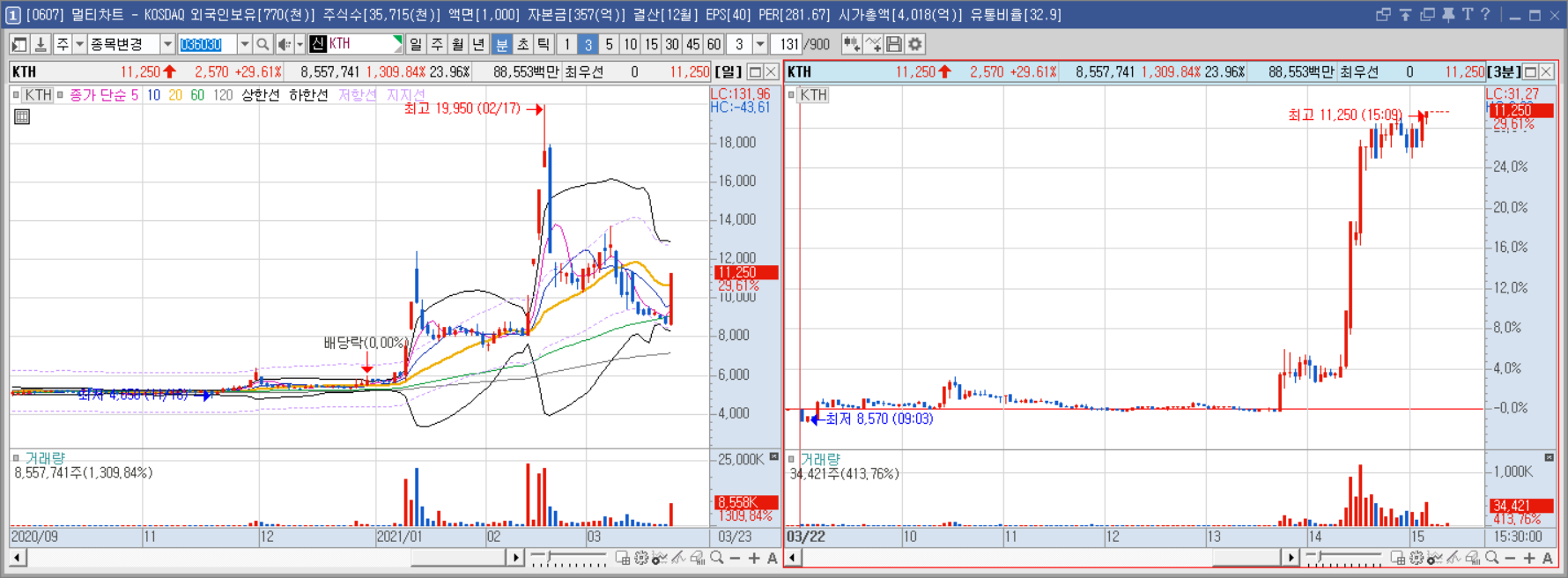The image size is (1568, 578).
Task: Select the 분 minute period button
Action: click(x=501, y=44)
